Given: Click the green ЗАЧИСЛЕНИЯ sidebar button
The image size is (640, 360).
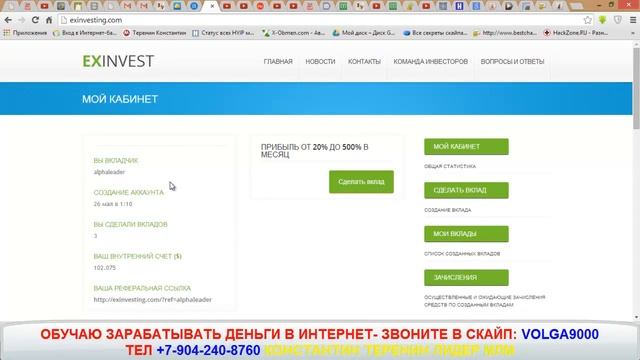Looking at the screenshot, I should click(466, 278).
